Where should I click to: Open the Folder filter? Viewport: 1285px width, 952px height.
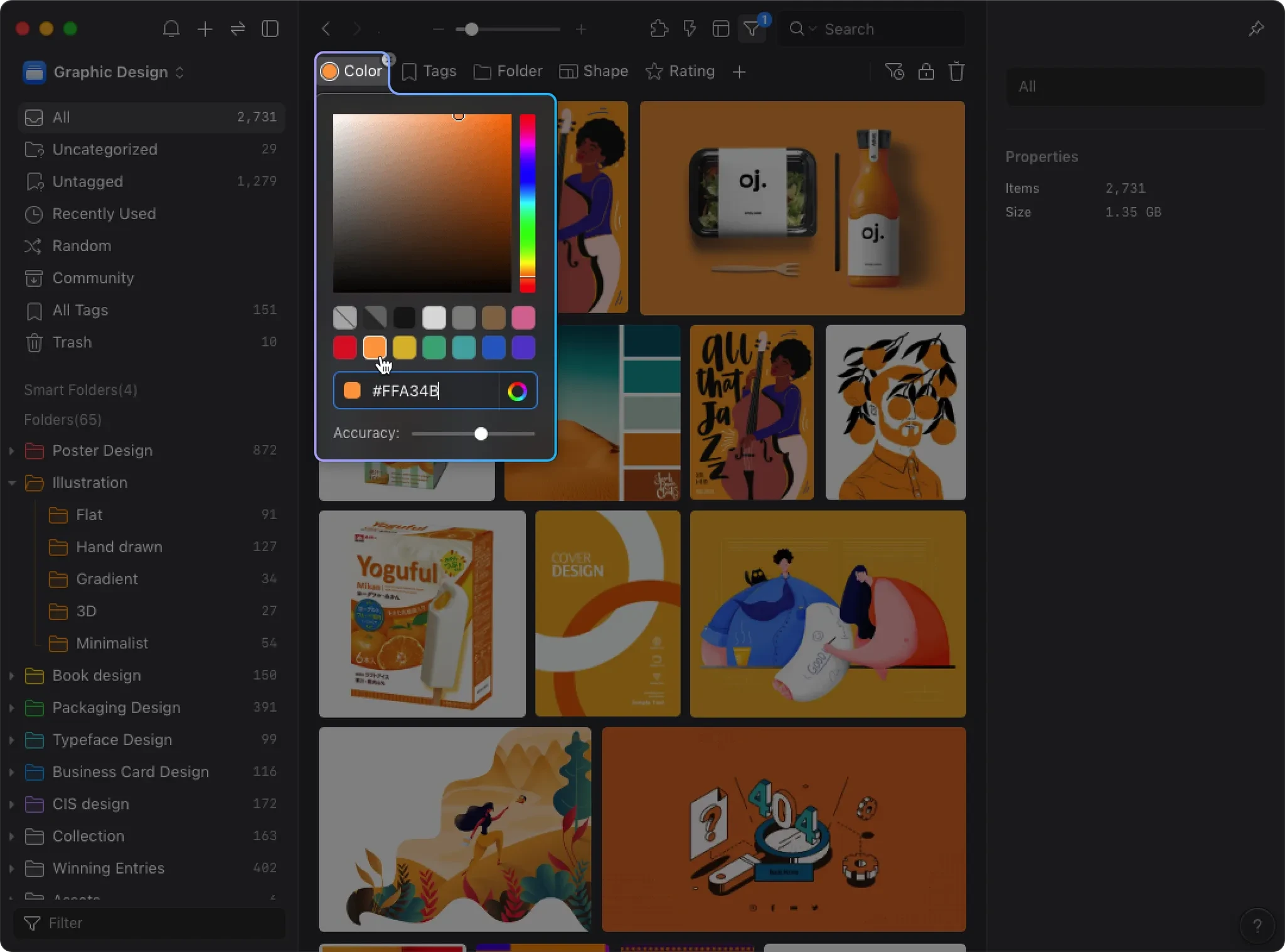[508, 72]
